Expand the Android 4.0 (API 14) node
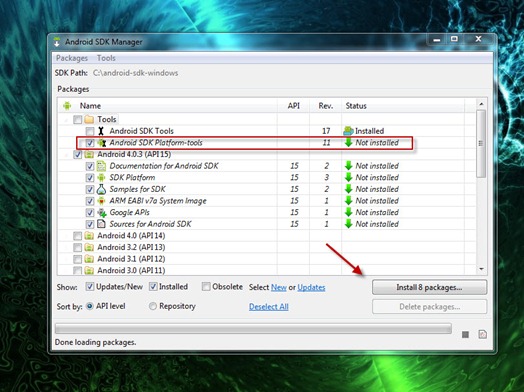The width and height of the screenshot is (524, 392). click(x=66, y=236)
